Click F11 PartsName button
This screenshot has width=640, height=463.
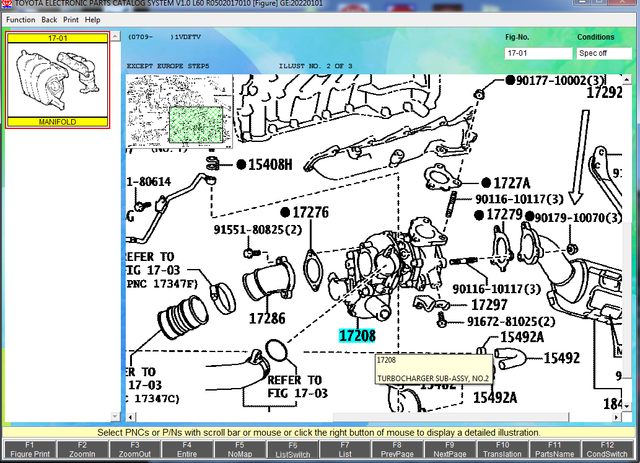pos(555,450)
